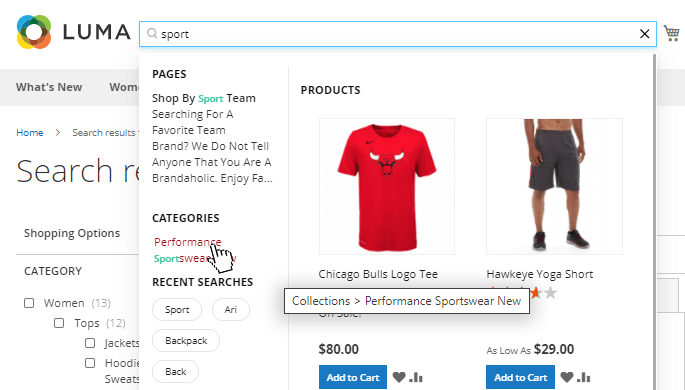Enable the Hoodies category checkbox
This screenshot has width=685, height=390.
(x=90, y=363)
